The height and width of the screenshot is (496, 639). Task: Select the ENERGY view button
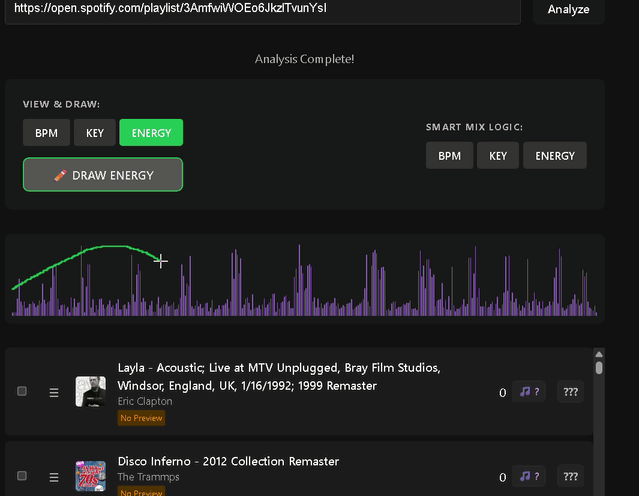coord(151,132)
